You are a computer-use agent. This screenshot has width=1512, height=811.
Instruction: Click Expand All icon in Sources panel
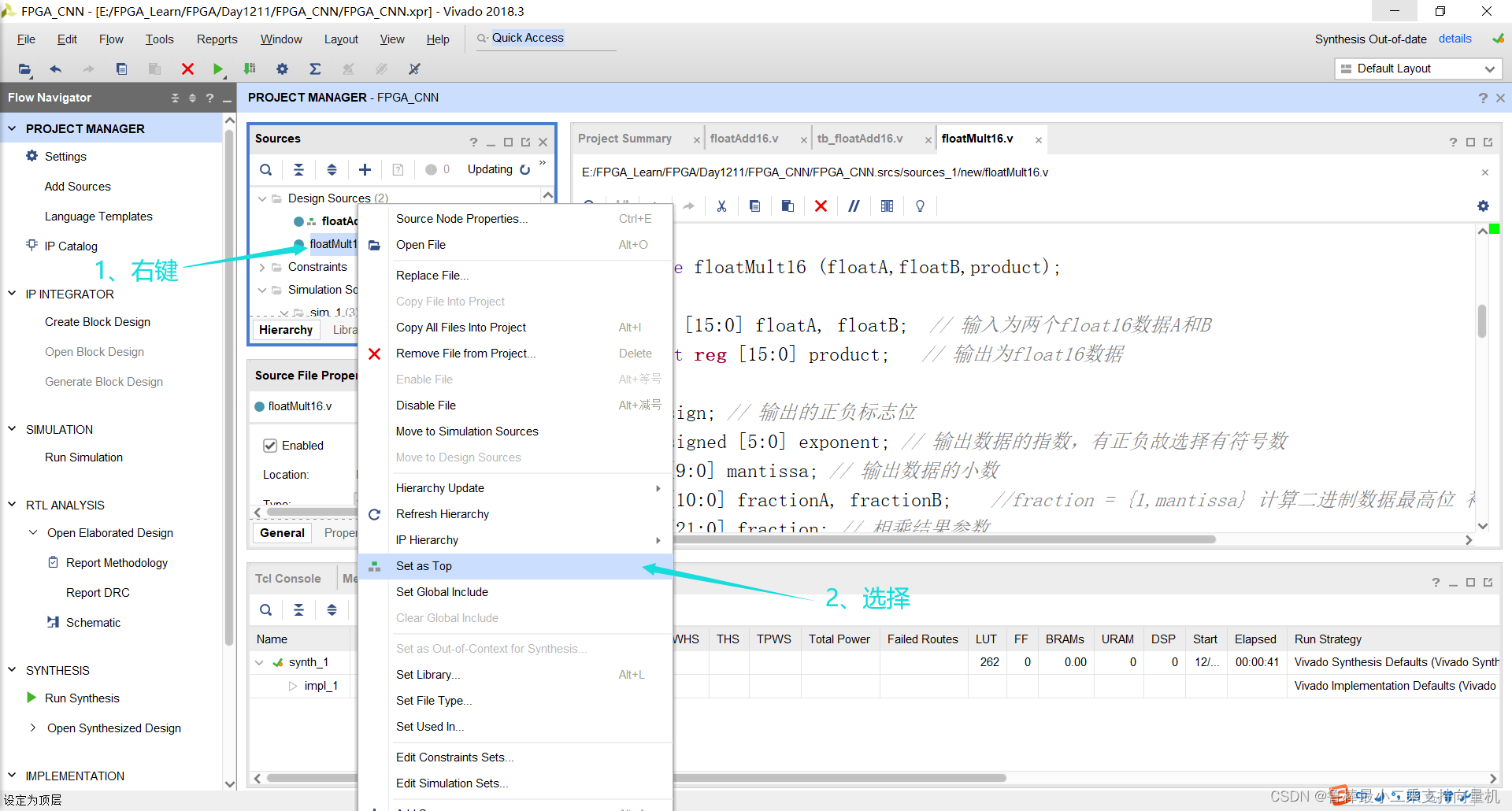(332, 169)
